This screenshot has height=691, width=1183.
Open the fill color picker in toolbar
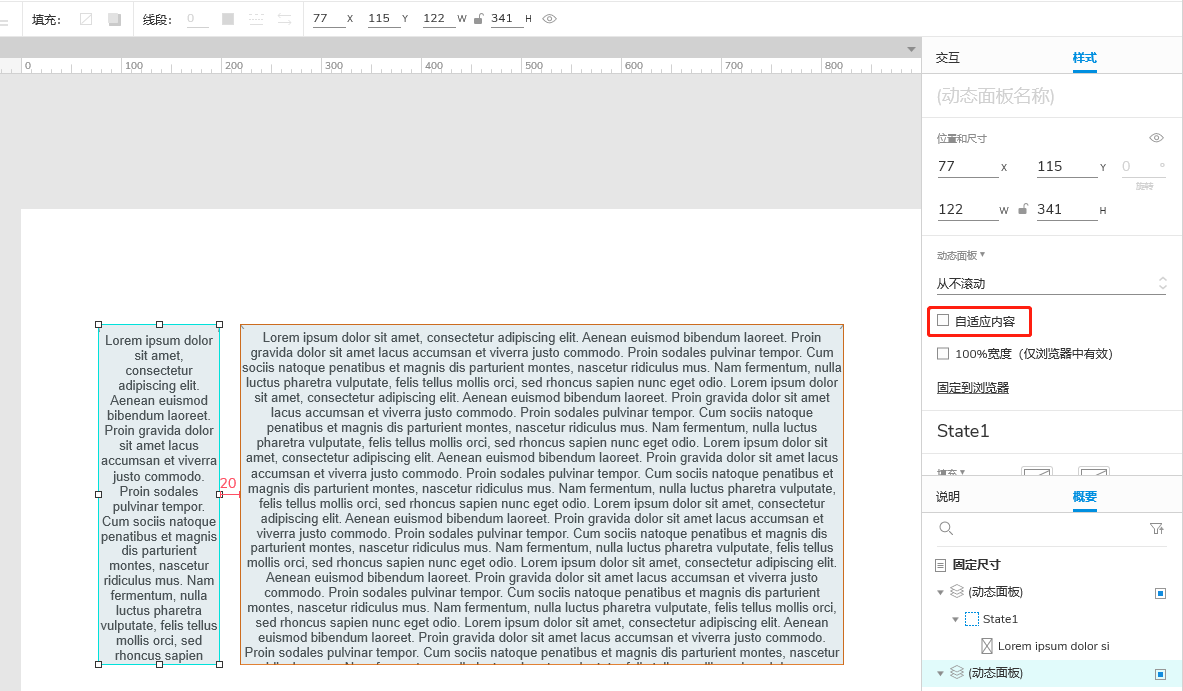[86, 19]
